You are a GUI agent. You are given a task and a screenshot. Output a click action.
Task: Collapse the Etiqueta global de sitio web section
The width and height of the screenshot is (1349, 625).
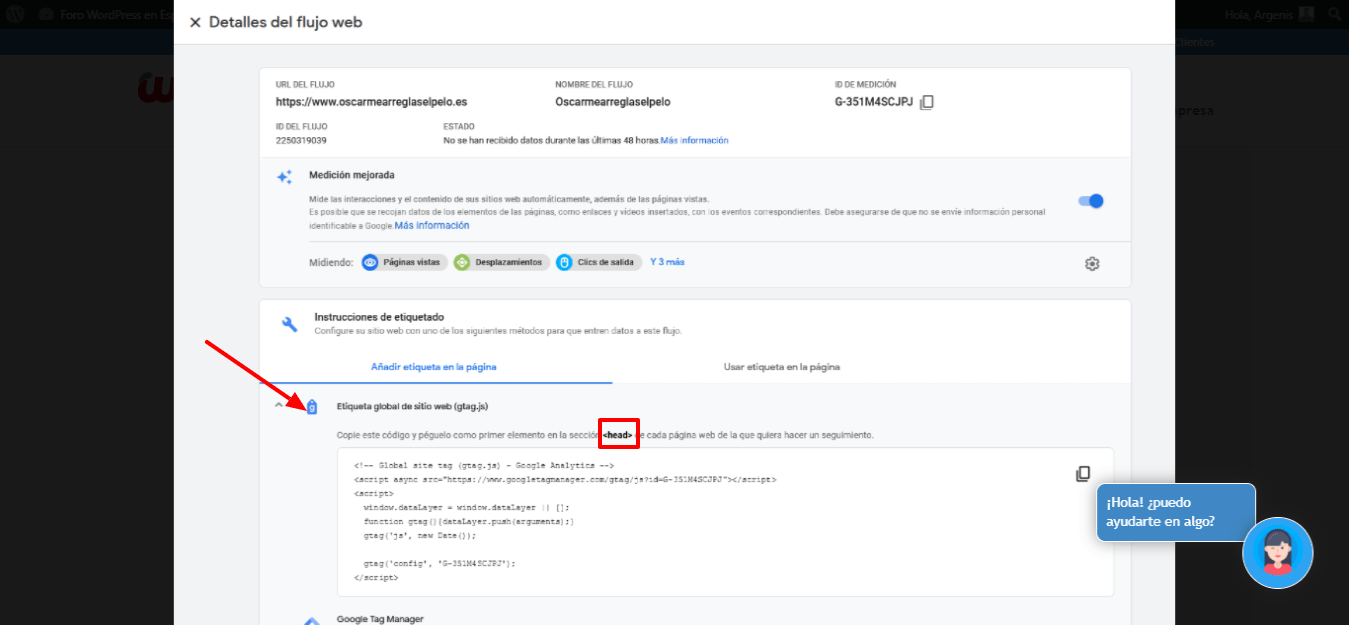pyautogui.click(x=279, y=406)
